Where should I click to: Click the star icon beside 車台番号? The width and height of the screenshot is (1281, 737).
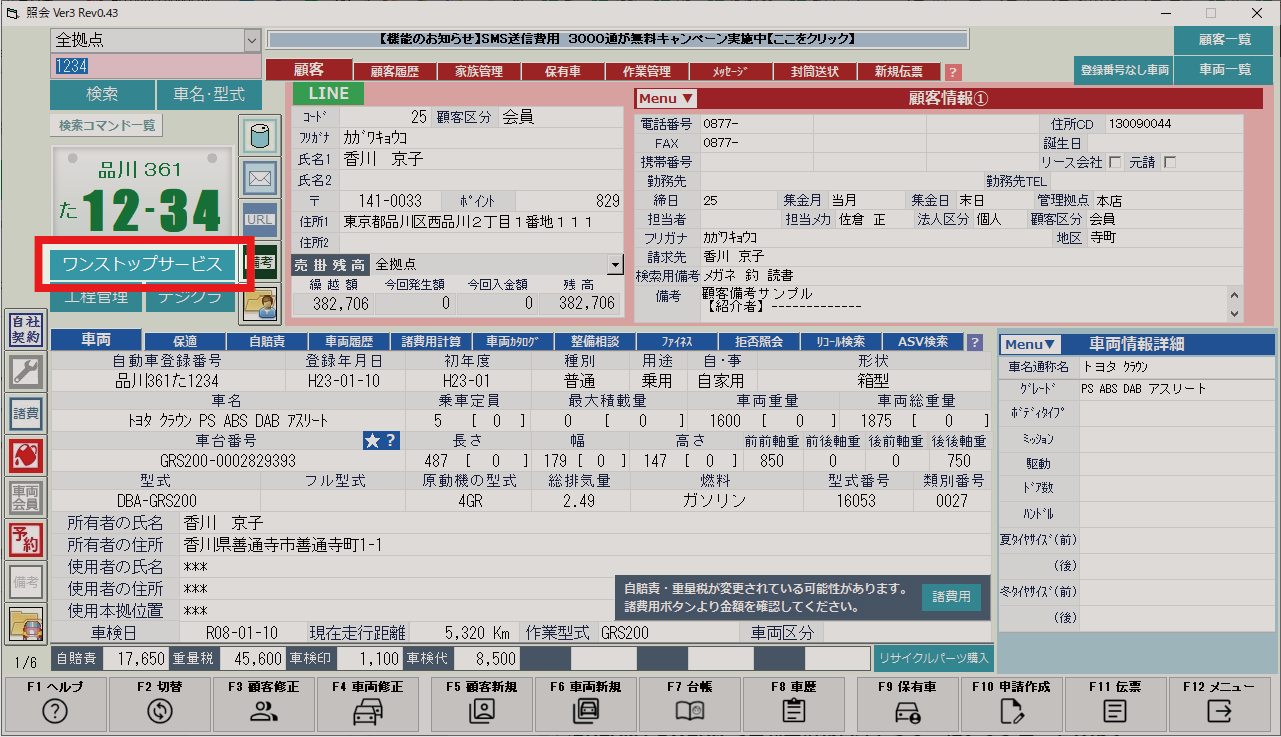[x=372, y=440]
